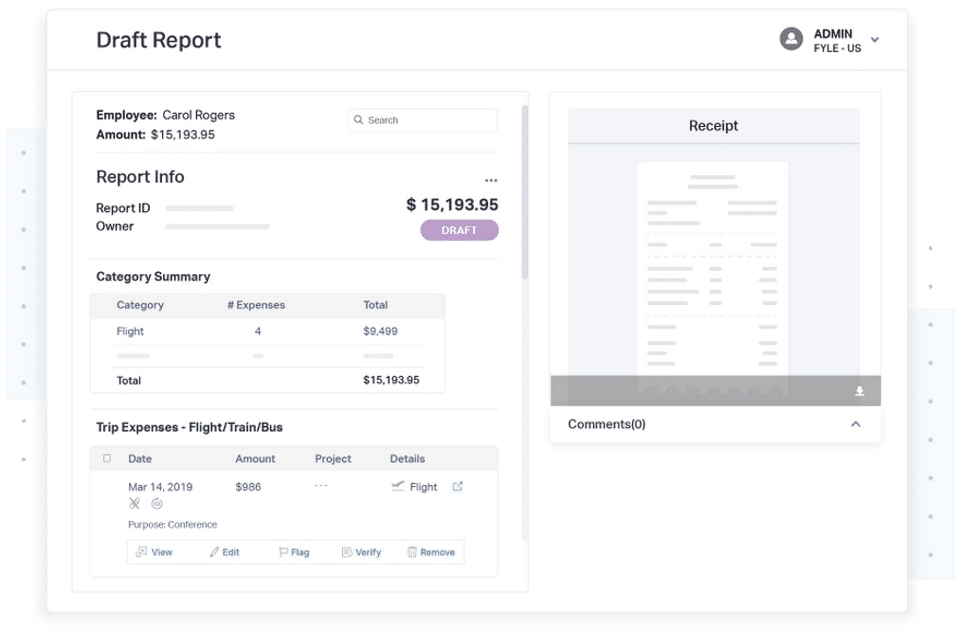Click the # Expenses column header
The width and height of the screenshot is (960, 633).
[x=256, y=305]
